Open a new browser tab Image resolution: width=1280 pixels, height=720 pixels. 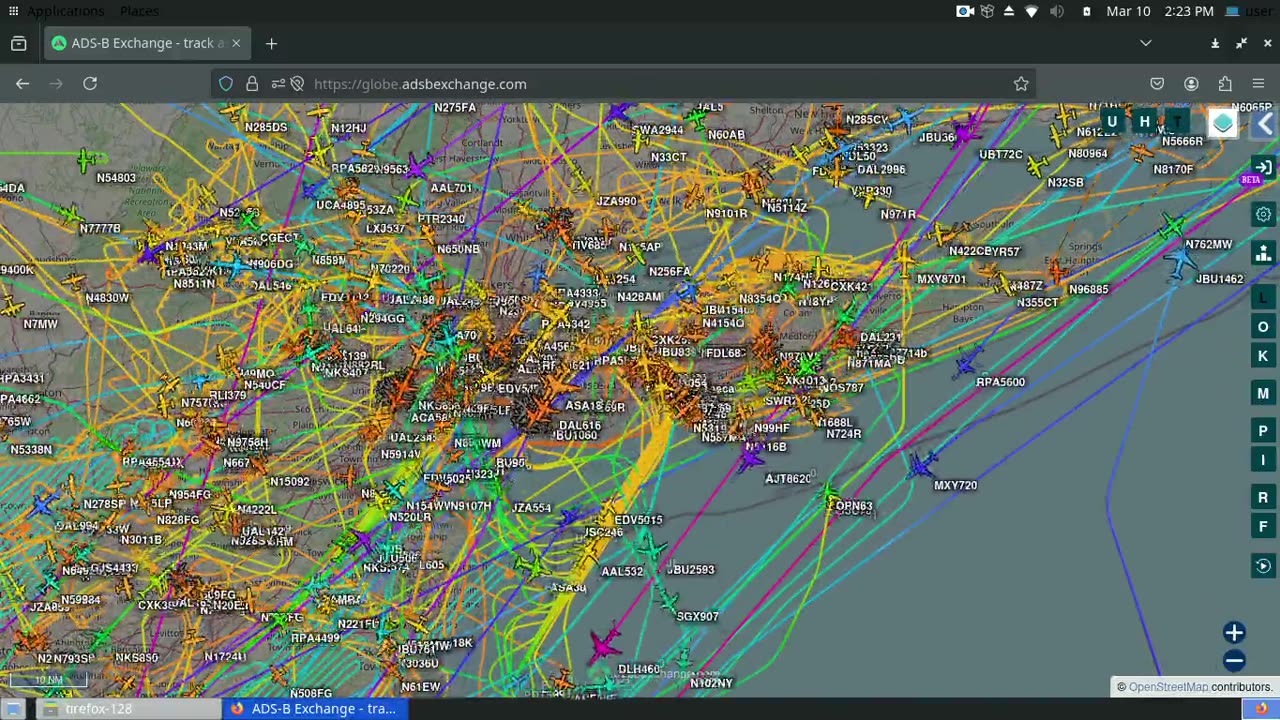click(x=271, y=43)
